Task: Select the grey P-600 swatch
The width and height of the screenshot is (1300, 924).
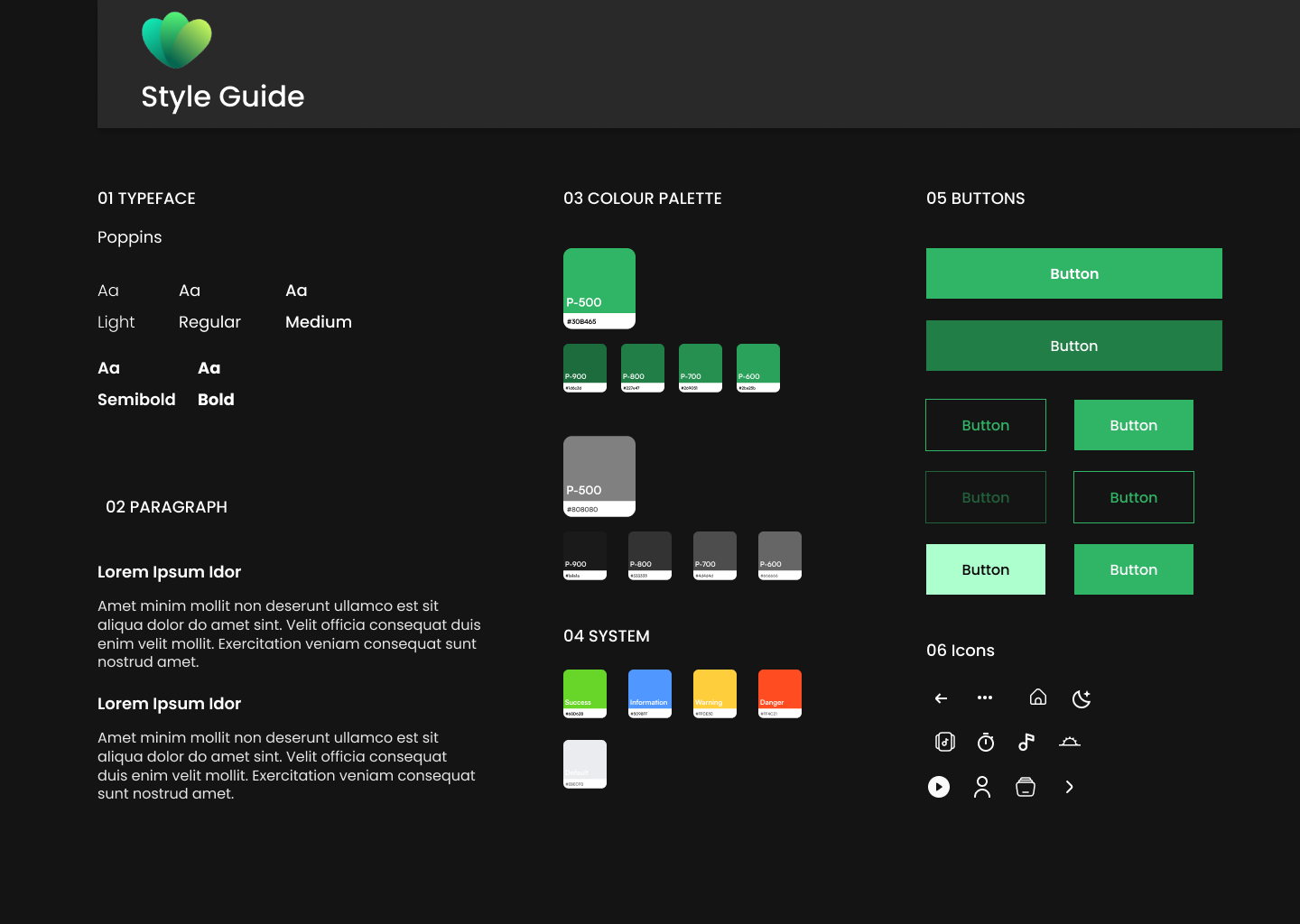Action: point(780,556)
